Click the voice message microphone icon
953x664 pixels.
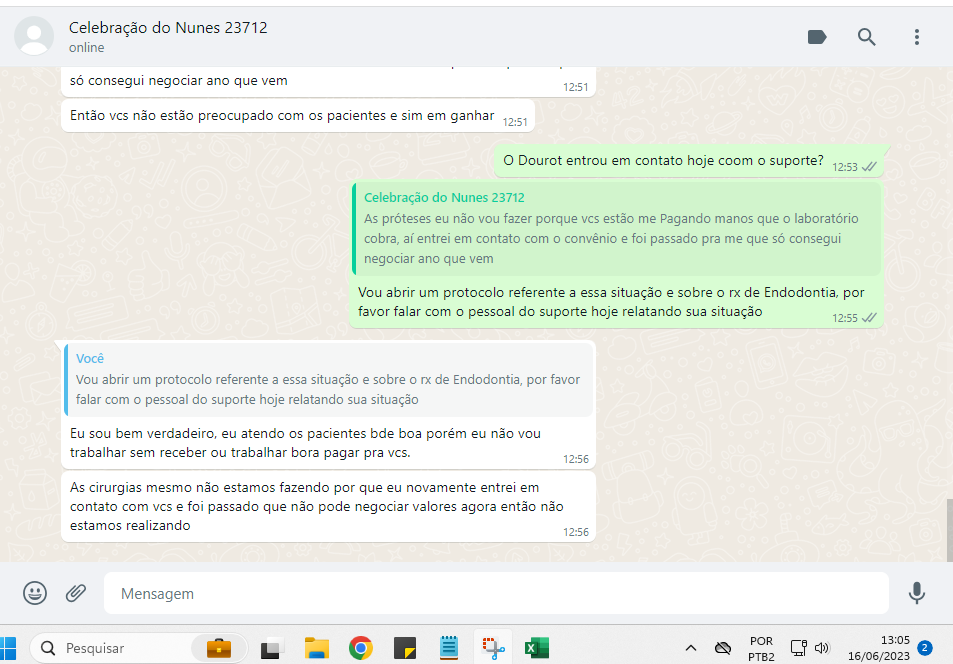pos(916,593)
